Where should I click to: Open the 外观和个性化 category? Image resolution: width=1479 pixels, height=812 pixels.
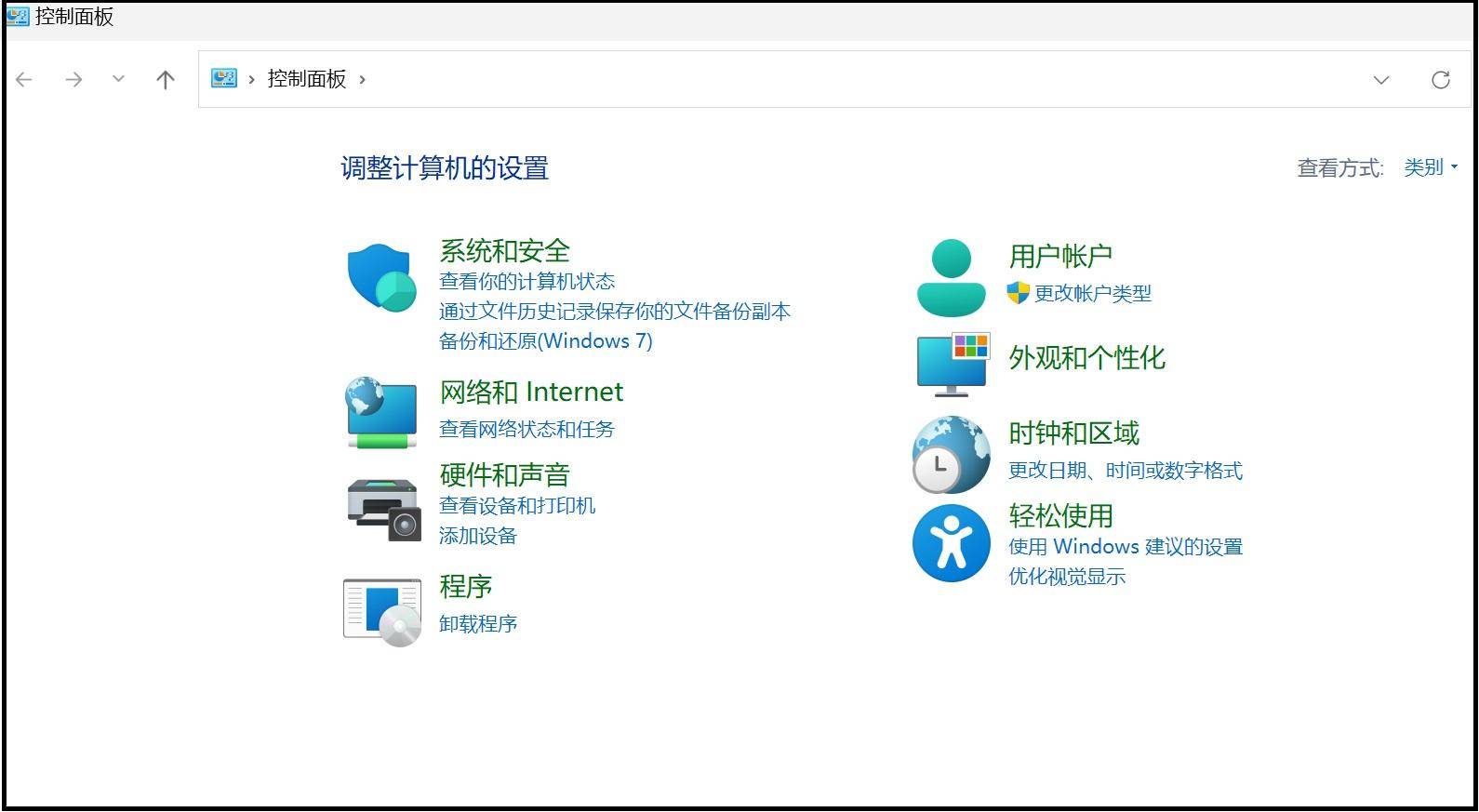coord(1086,357)
